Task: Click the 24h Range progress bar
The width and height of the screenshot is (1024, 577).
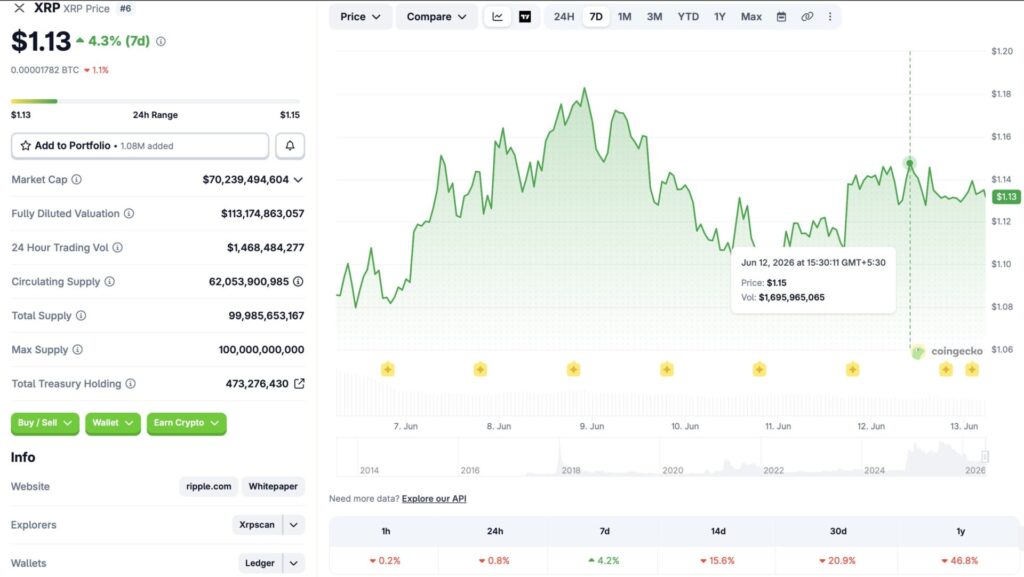Action: tap(155, 101)
